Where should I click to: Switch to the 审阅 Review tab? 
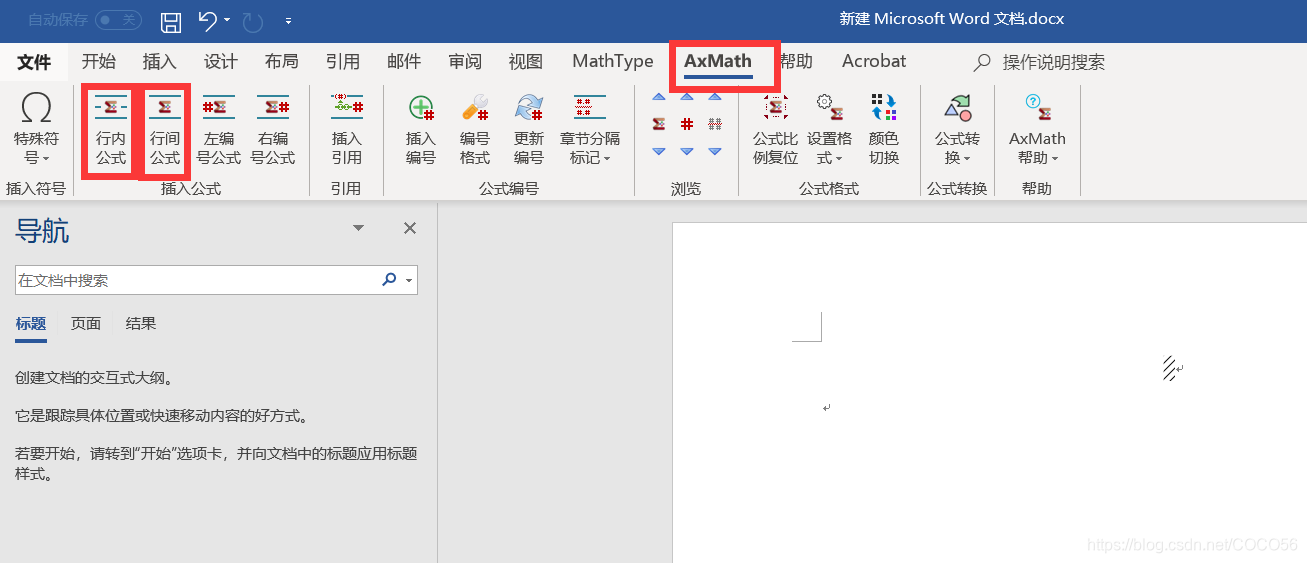click(465, 62)
